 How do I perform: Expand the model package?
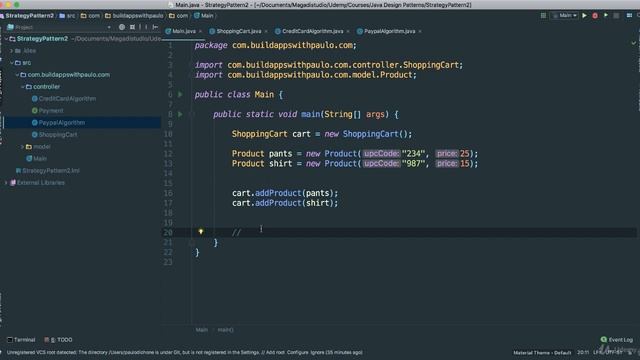[x=22, y=147]
